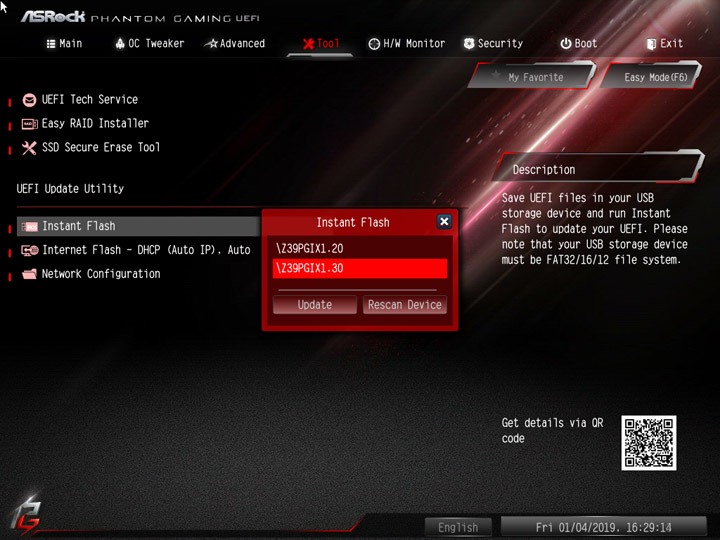This screenshot has width=720, height=540.
Task: Click the H/W Monitor gauge icon
Action: [x=374, y=44]
